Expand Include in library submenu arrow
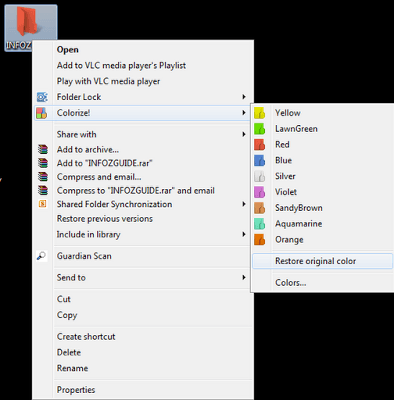This screenshot has width=394, height=400. (244, 234)
